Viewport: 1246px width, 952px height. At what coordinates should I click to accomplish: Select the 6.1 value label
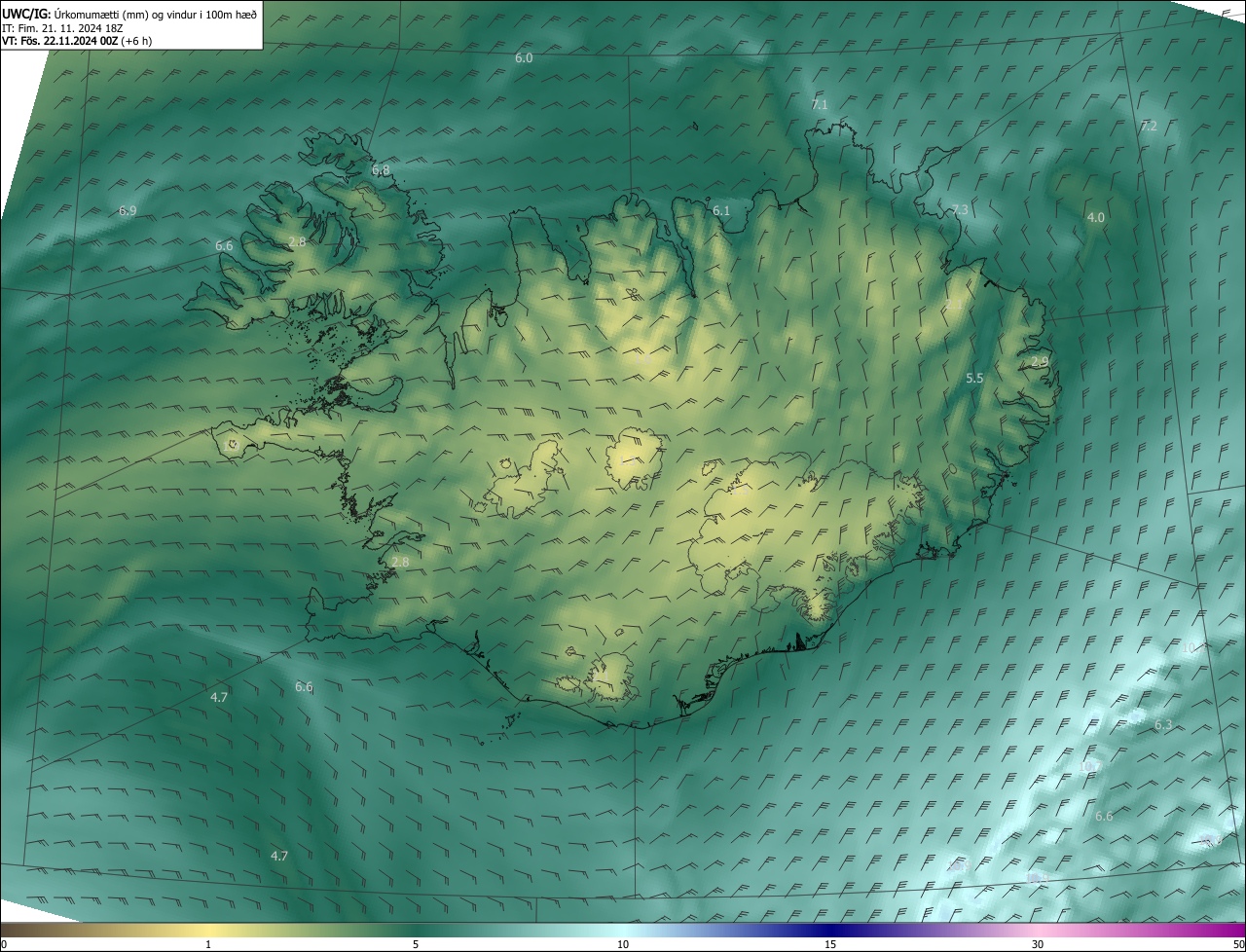pyautogui.click(x=721, y=210)
